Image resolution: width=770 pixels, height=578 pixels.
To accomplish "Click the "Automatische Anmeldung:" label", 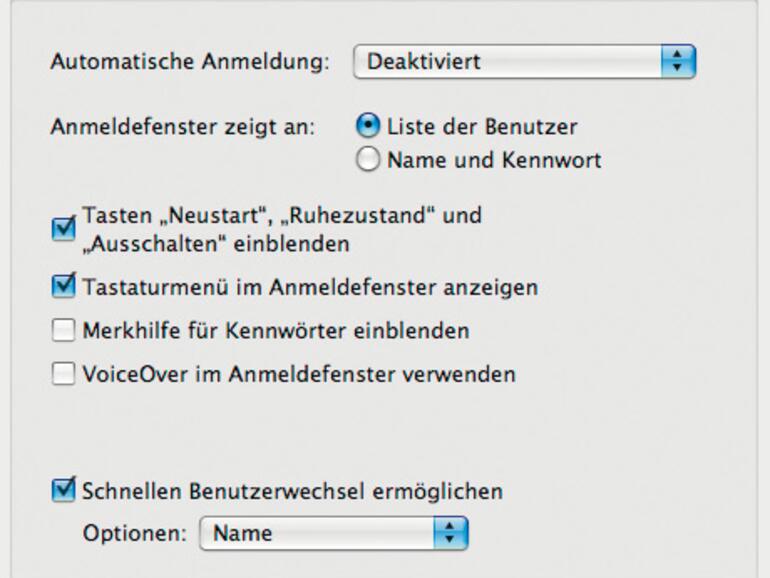I will [190, 62].
